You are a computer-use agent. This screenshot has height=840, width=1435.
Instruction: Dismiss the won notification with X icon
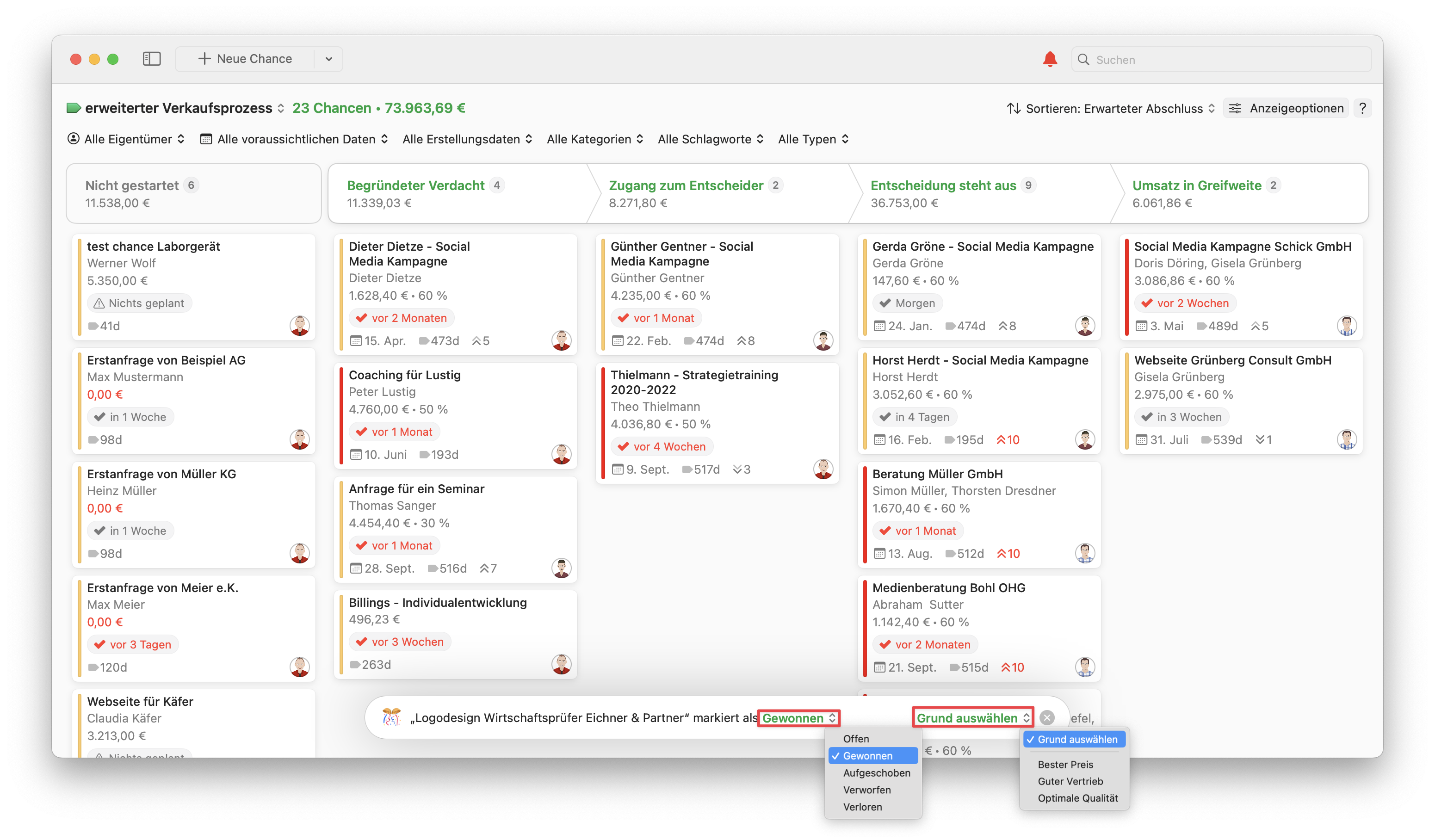[1046, 717]
